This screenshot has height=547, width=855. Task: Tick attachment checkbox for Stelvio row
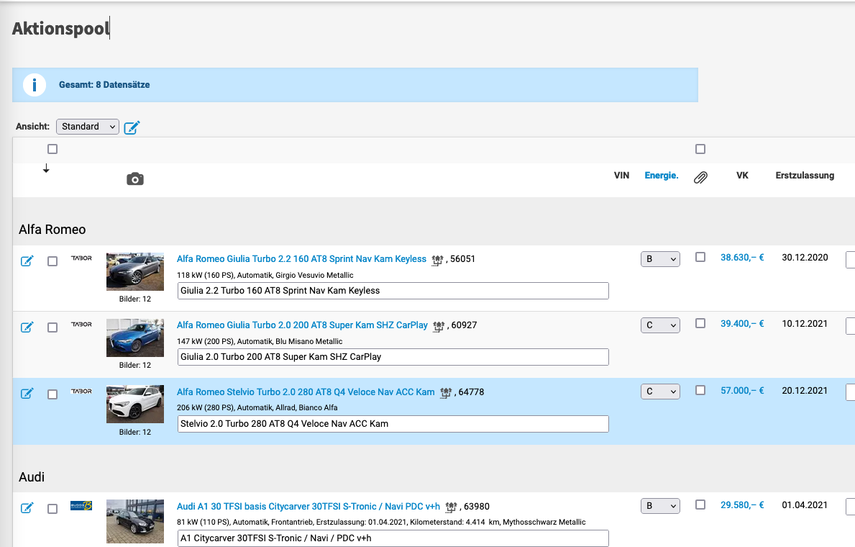[x=700, y=390]
